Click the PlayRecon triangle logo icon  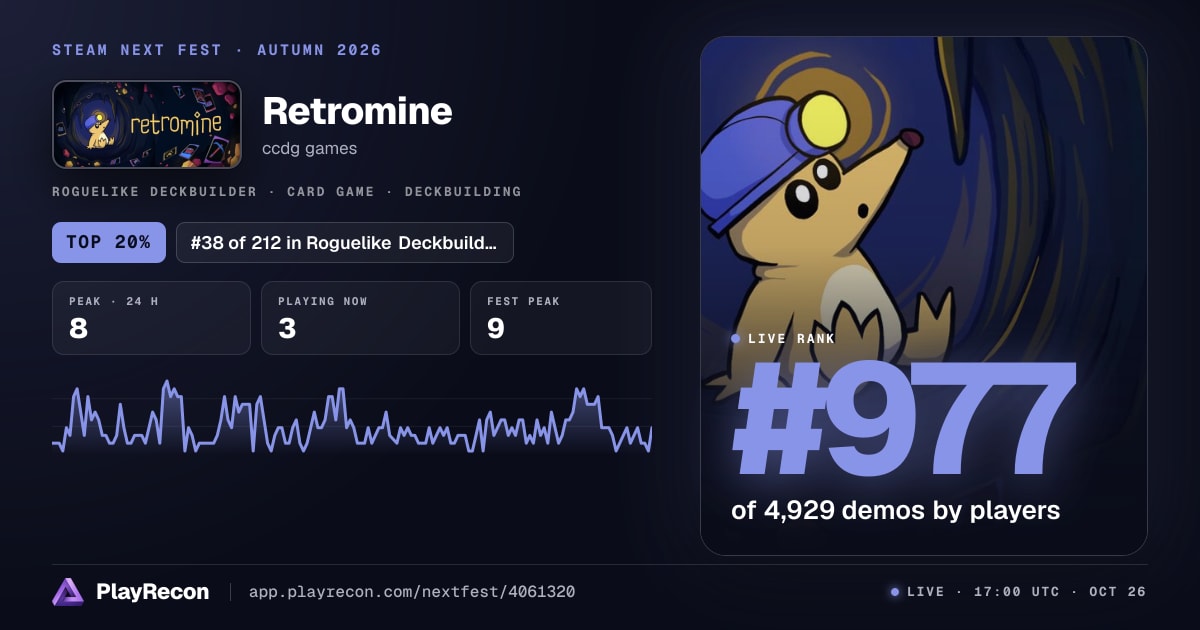(68, 592)
